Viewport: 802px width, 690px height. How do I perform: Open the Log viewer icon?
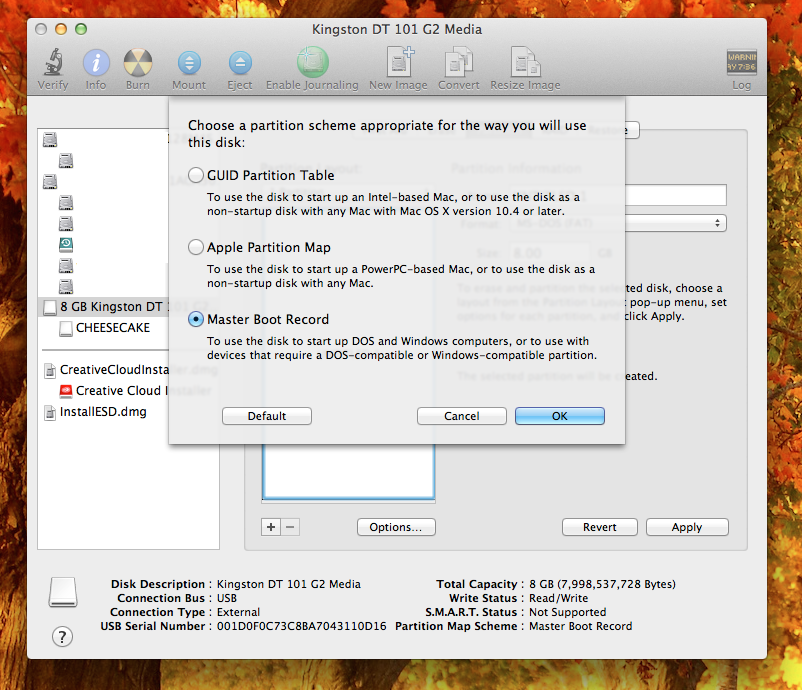tap(742, 62)
